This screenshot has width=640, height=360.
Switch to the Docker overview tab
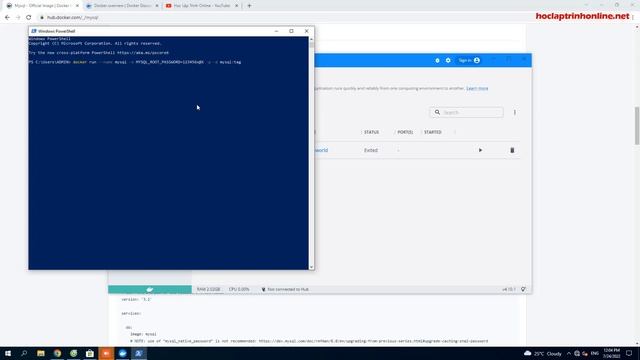tap(121, 6)
